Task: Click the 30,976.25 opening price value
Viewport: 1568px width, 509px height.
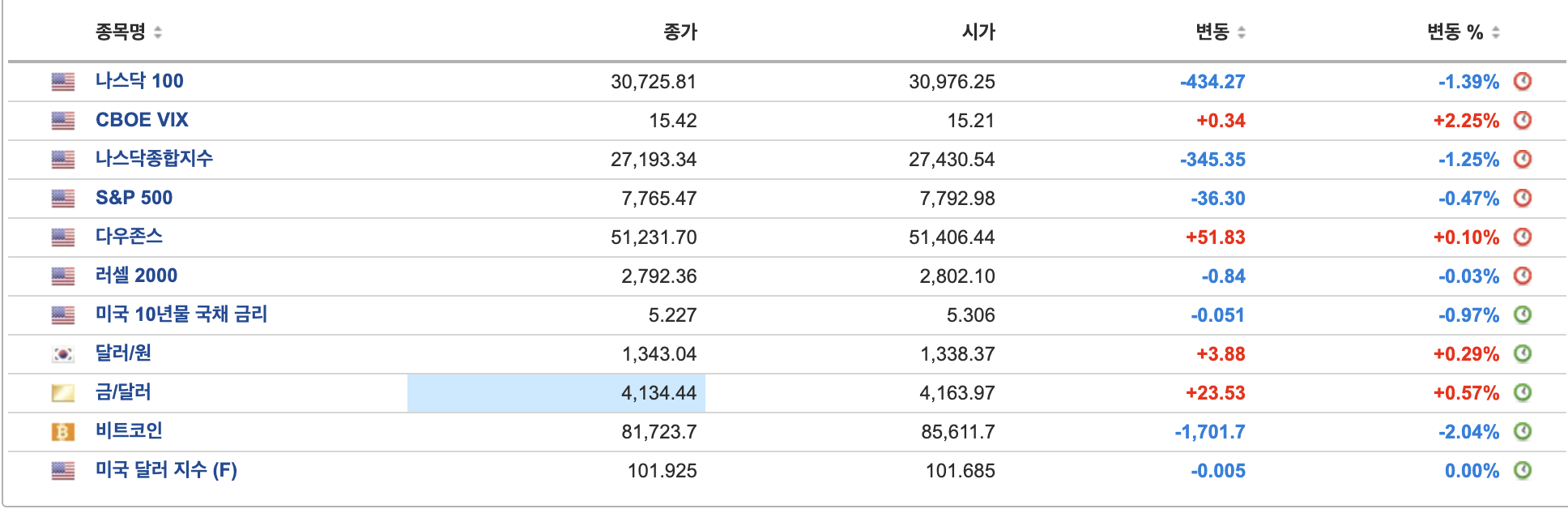Action: point(952,82)
